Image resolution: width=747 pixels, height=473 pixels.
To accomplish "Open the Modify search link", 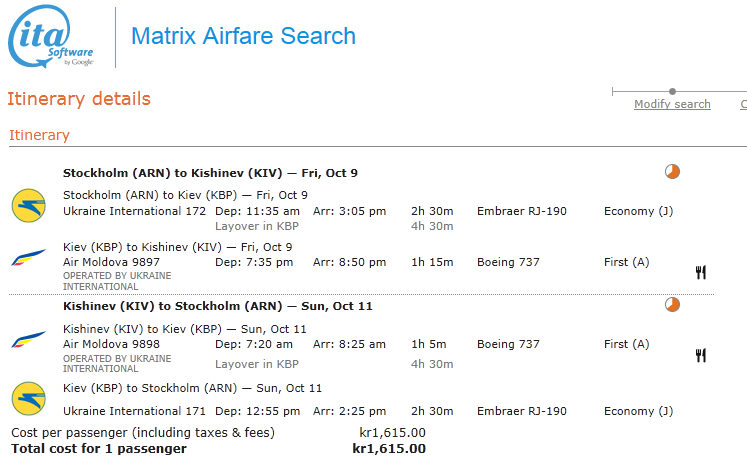I will 672,104.
